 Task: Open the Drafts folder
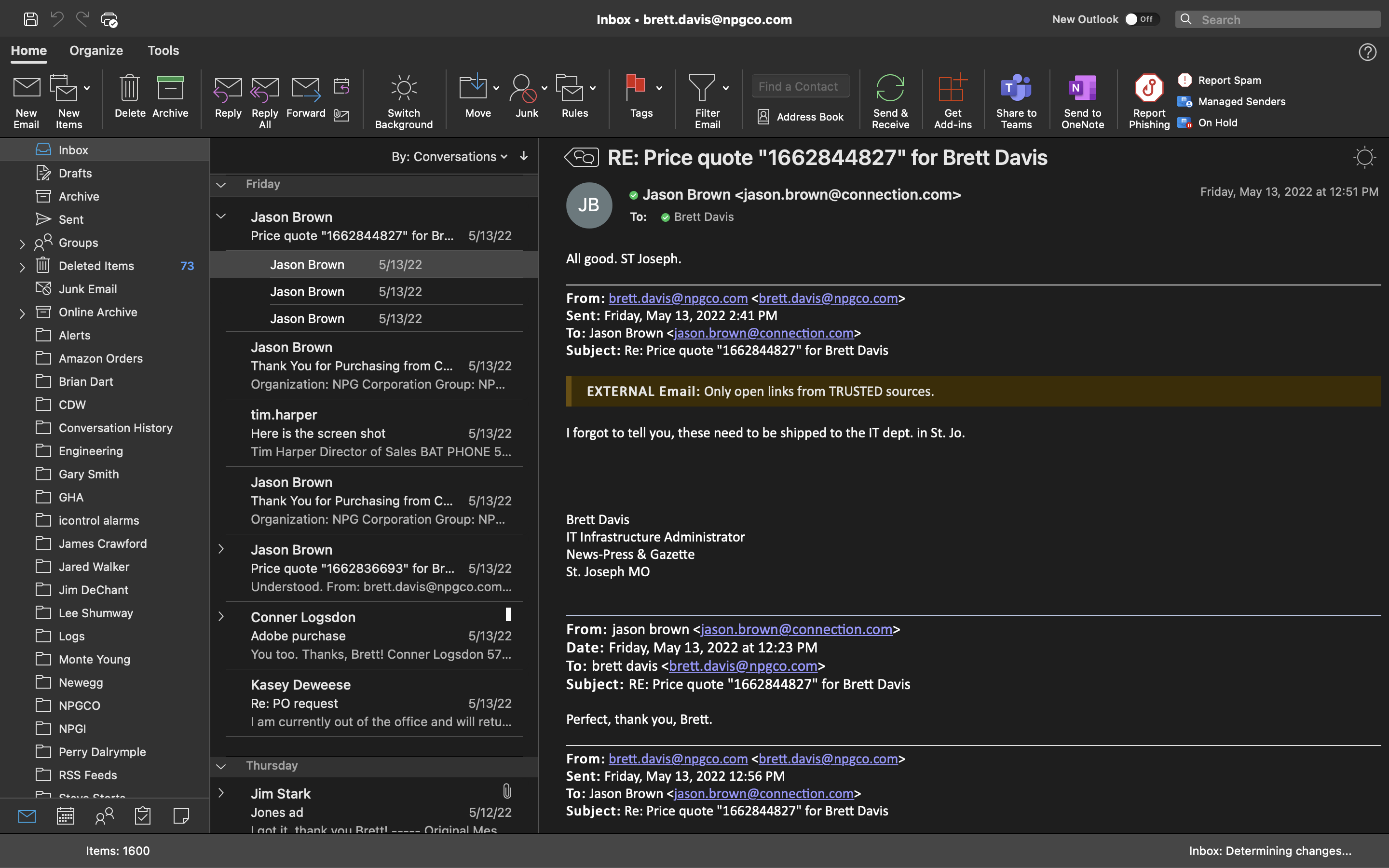pyautogui.click(x=105, y=173)
